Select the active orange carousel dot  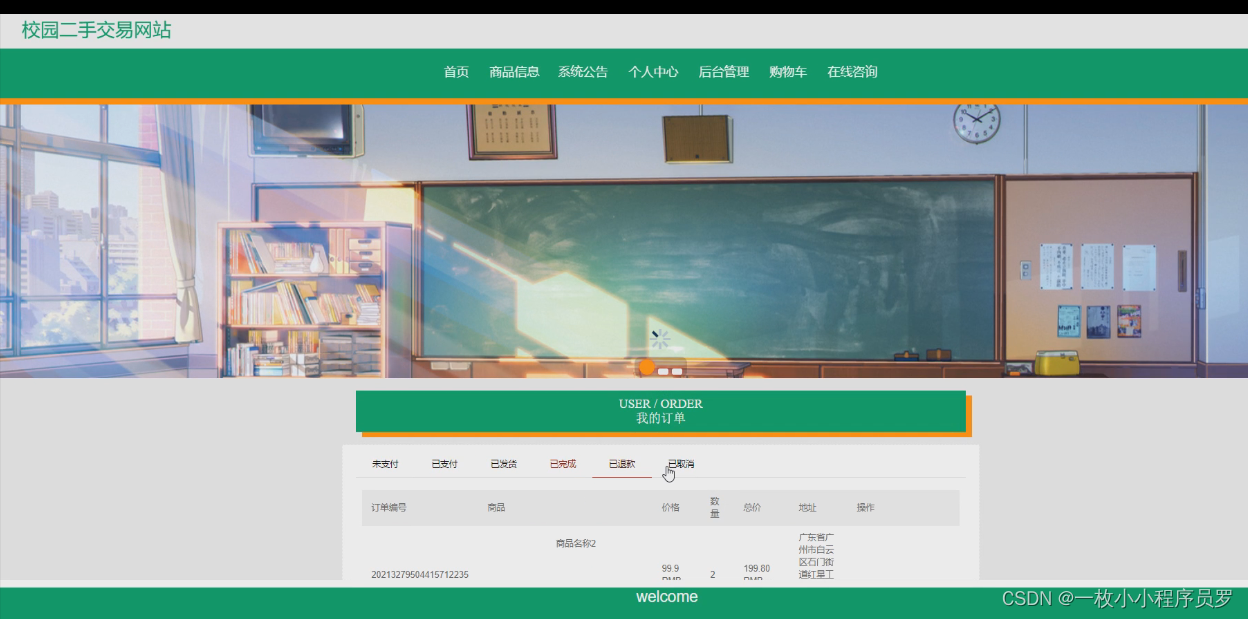647,367
